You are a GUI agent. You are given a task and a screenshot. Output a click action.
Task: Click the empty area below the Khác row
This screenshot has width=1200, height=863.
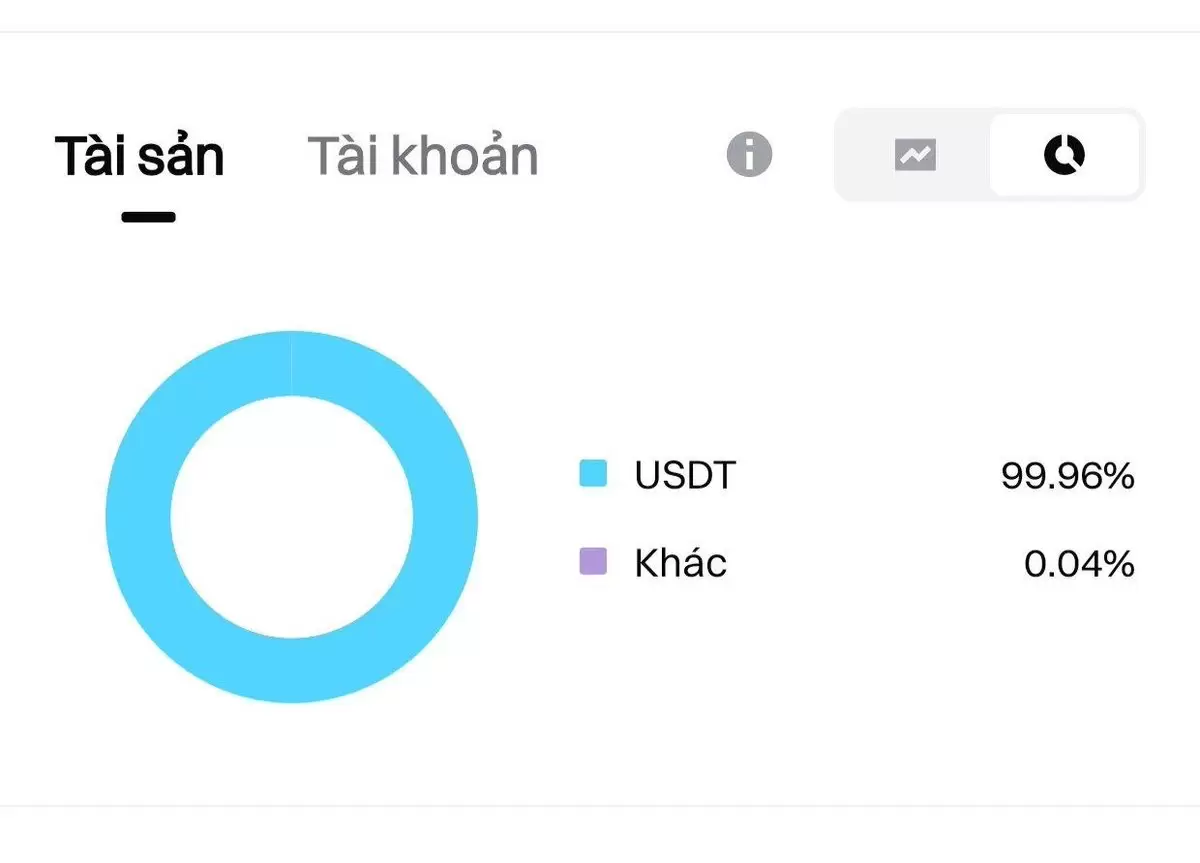857,680
